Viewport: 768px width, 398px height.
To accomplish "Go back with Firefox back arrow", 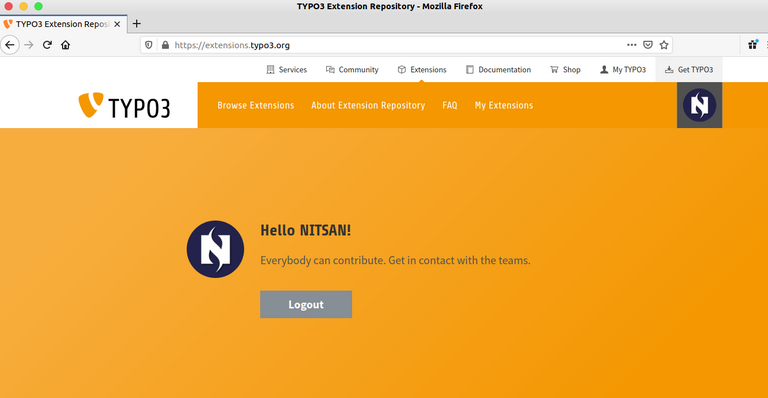I will point(10,45).
